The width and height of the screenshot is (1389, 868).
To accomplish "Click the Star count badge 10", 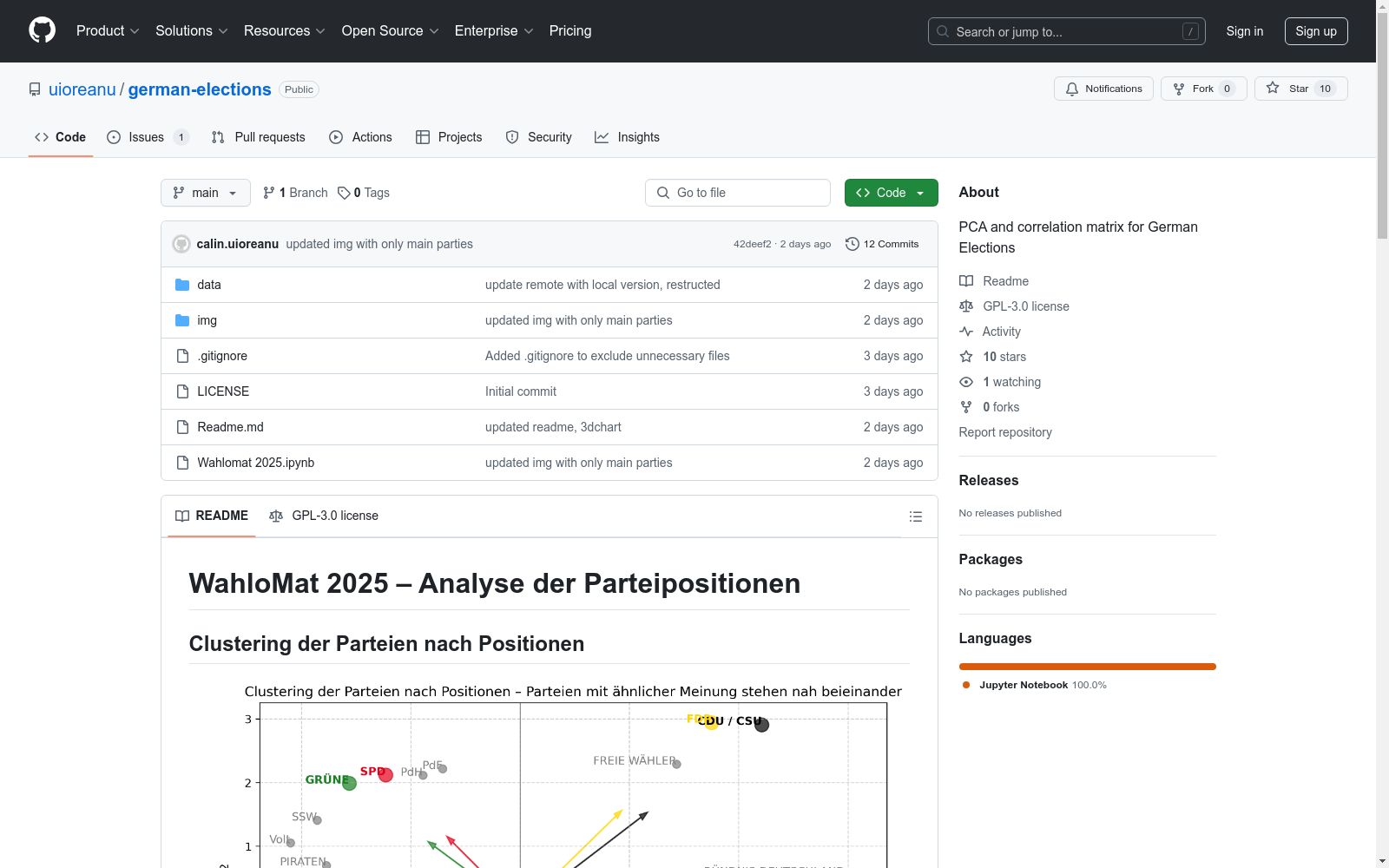I will (1325, 89).
